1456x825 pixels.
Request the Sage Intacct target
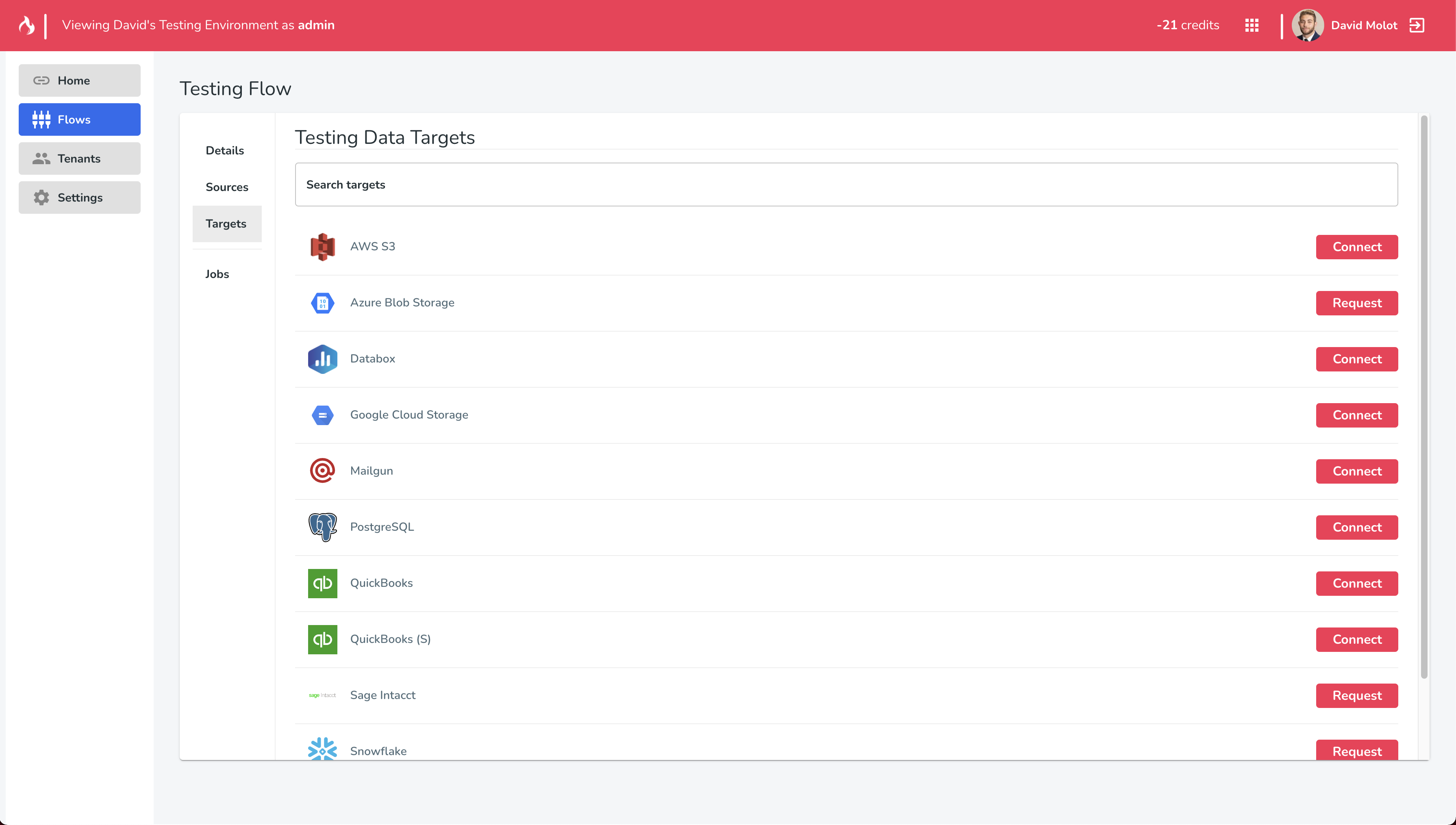(x=1357, y=696)
